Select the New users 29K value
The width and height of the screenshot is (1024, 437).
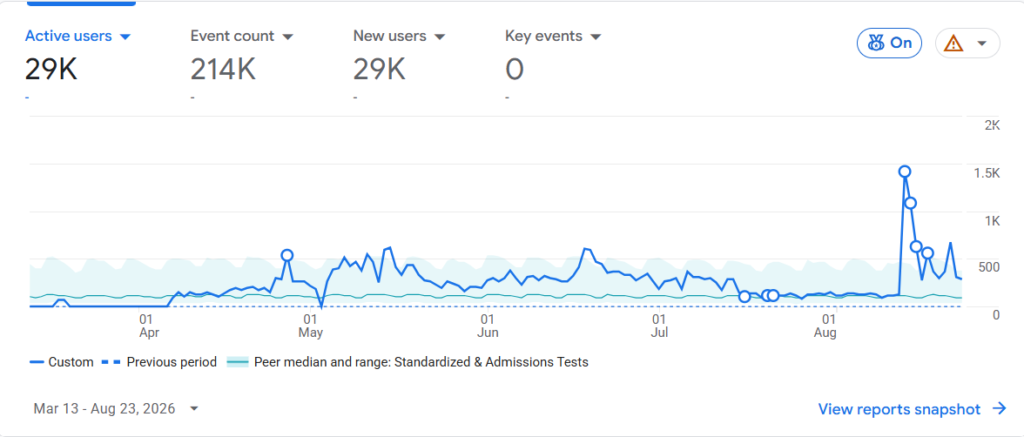coord(379,69)
